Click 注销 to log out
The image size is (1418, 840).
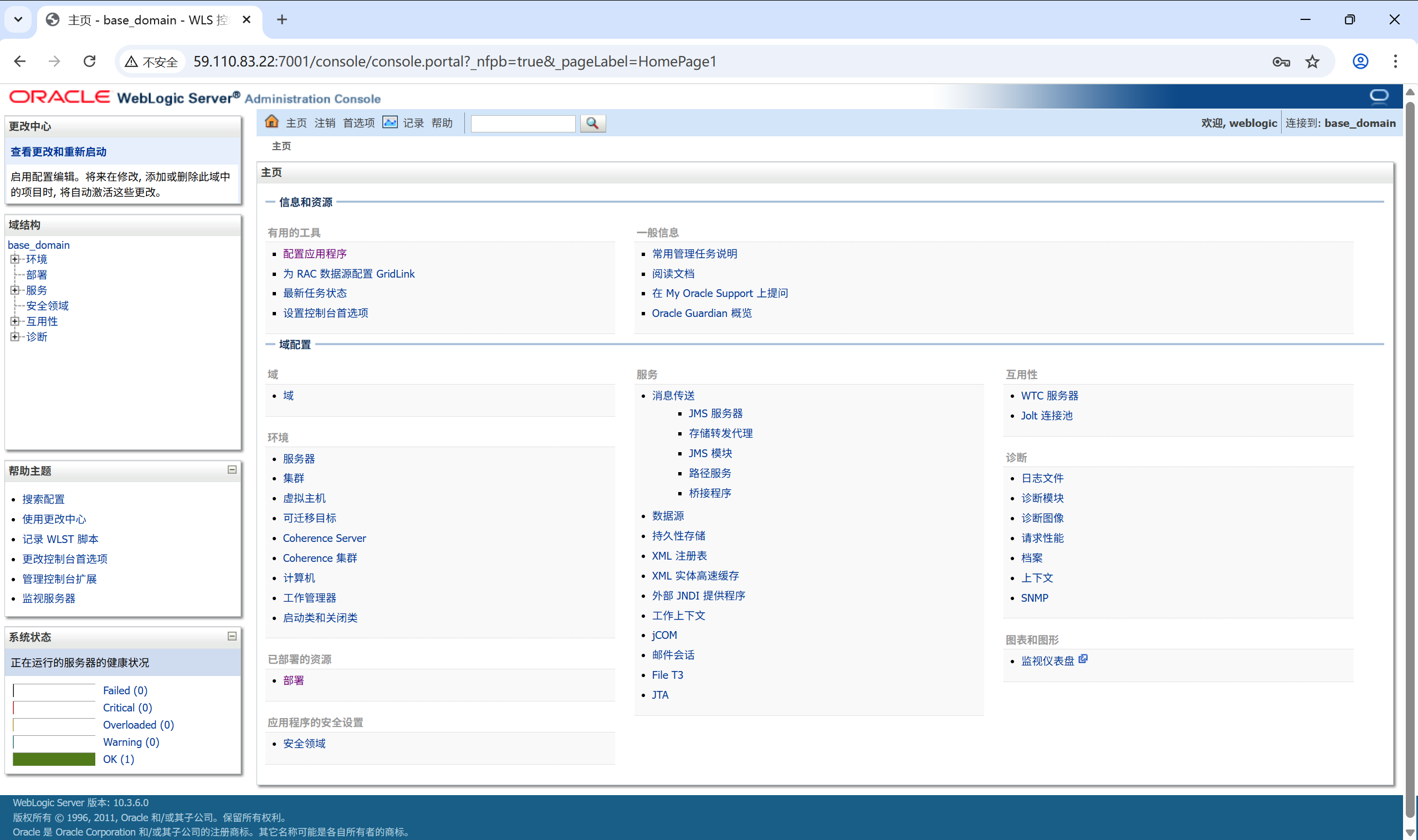tap(325, 123)
